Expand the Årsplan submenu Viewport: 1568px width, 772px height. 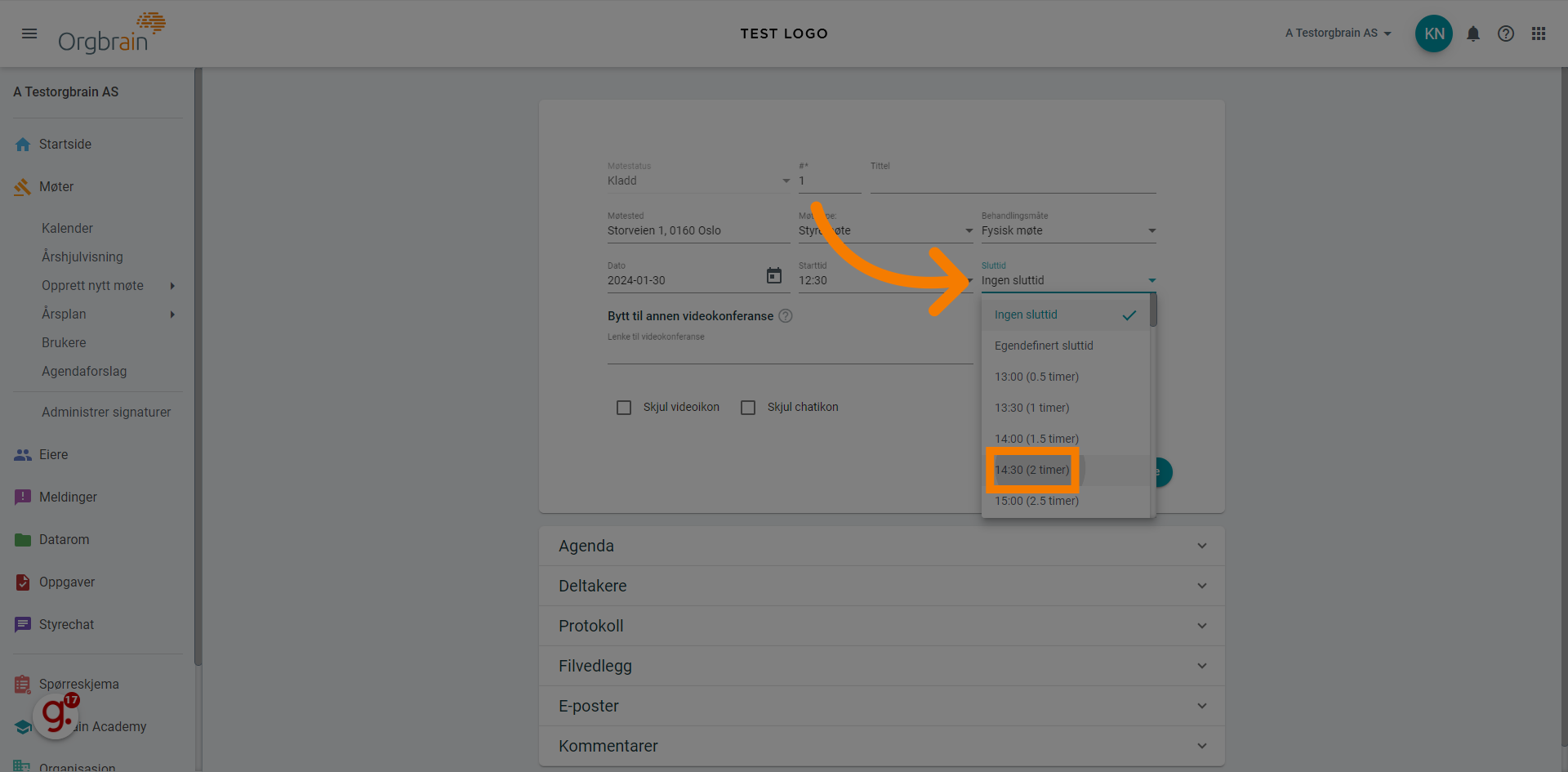172,315
